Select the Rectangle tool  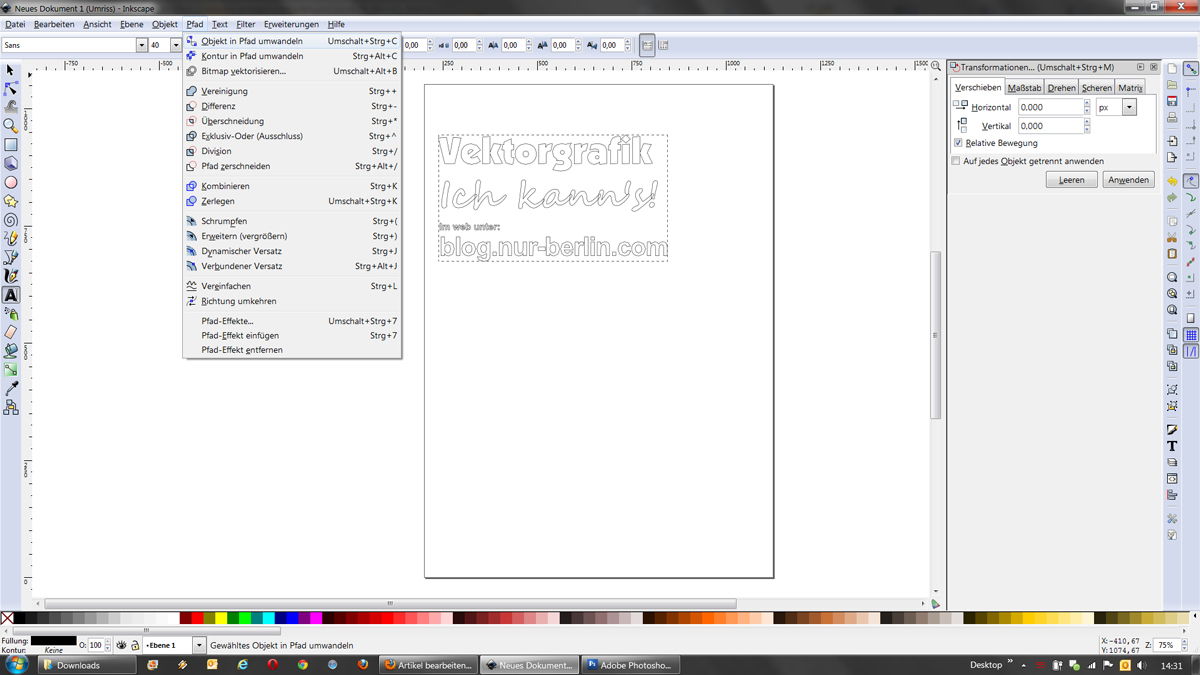tap(11, 145)
